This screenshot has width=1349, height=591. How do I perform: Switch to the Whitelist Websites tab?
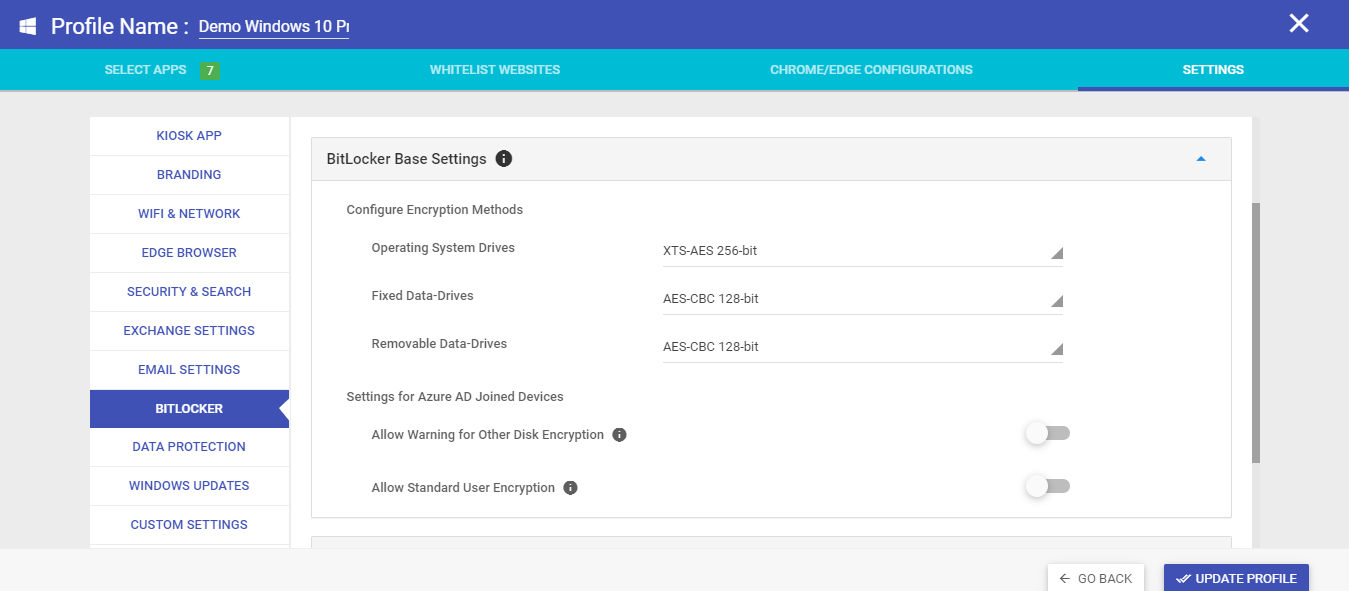(495, 70)
